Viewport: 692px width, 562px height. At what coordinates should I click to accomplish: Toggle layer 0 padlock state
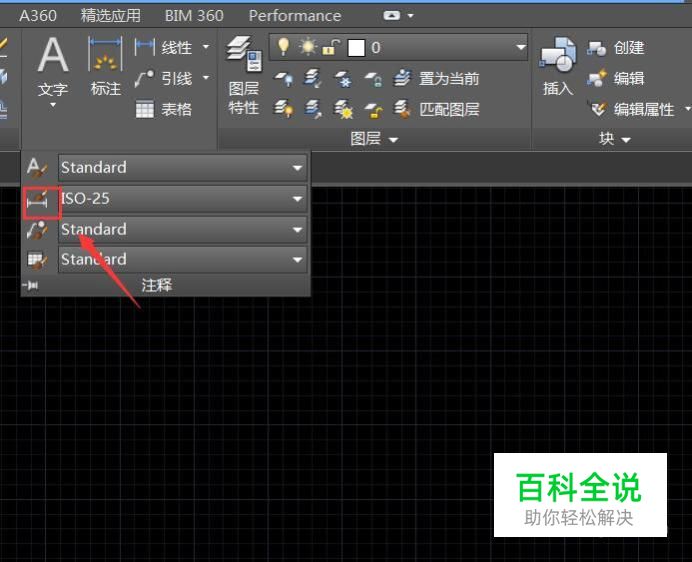(x=331, y=47)
